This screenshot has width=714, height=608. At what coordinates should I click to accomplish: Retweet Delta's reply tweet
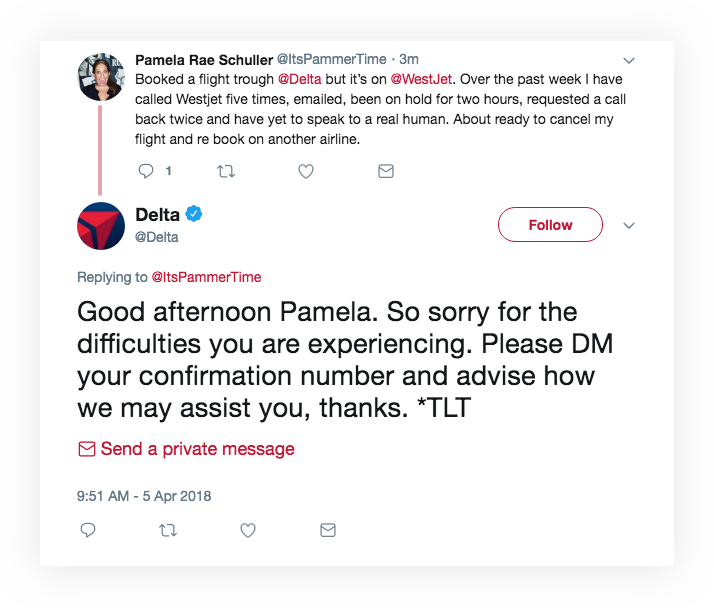[168, 530]
